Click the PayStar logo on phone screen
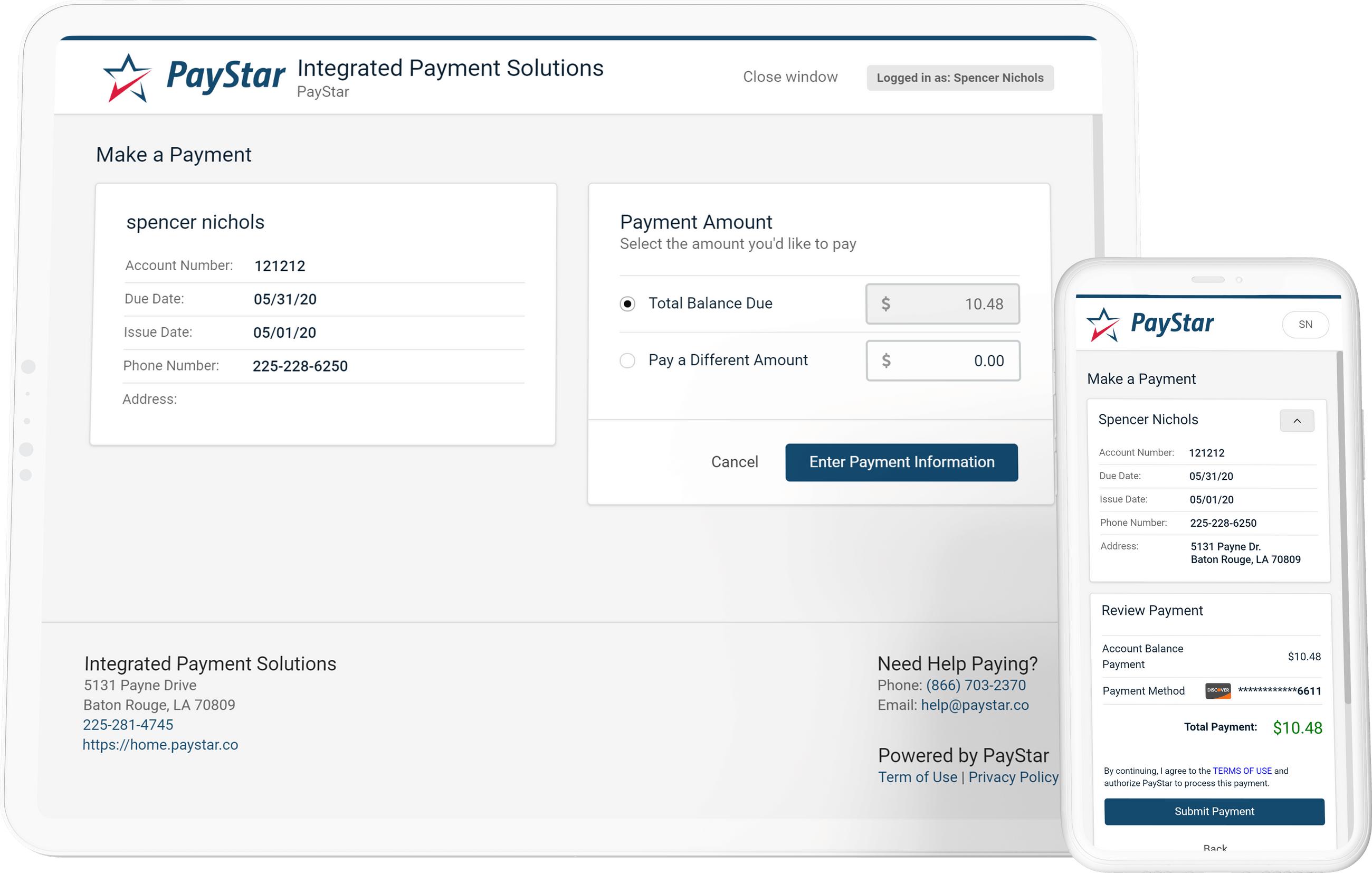Screen dimensions: 1372x873 1150,324
